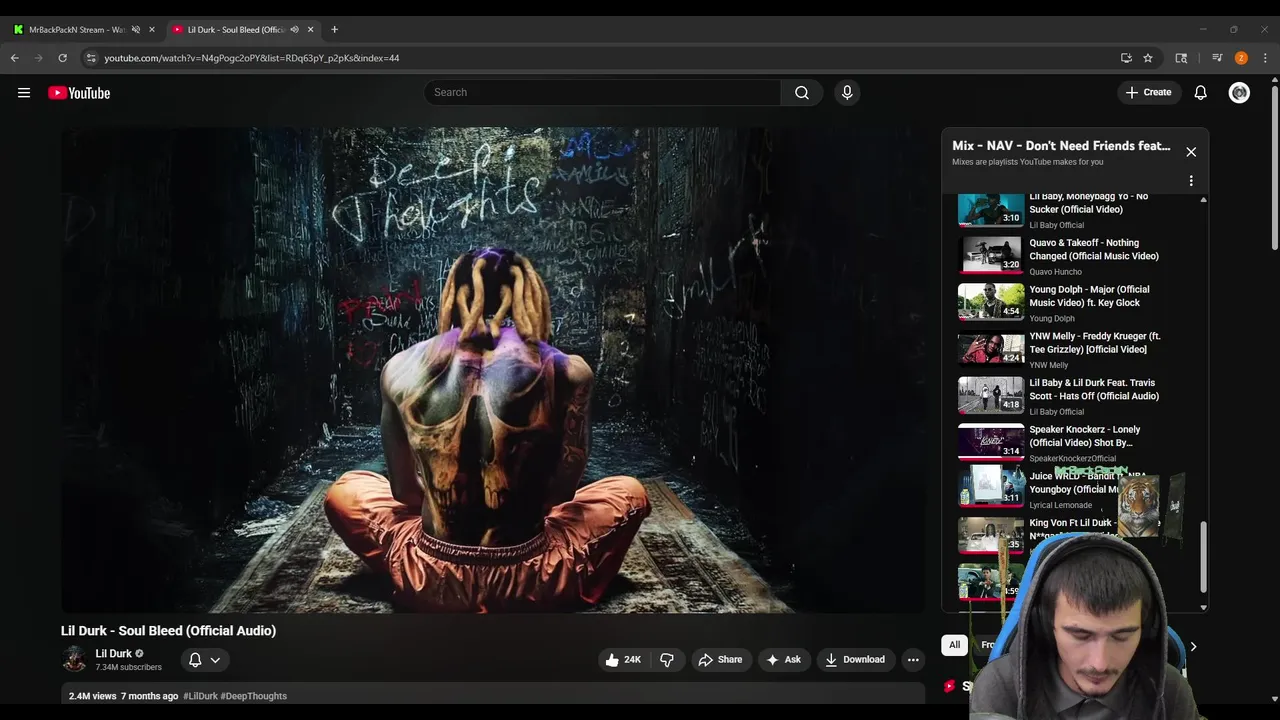Viewport: 1280px width, 720px height.
Task: Open more actions ellipsis under video
Action: tap(913, 659)
